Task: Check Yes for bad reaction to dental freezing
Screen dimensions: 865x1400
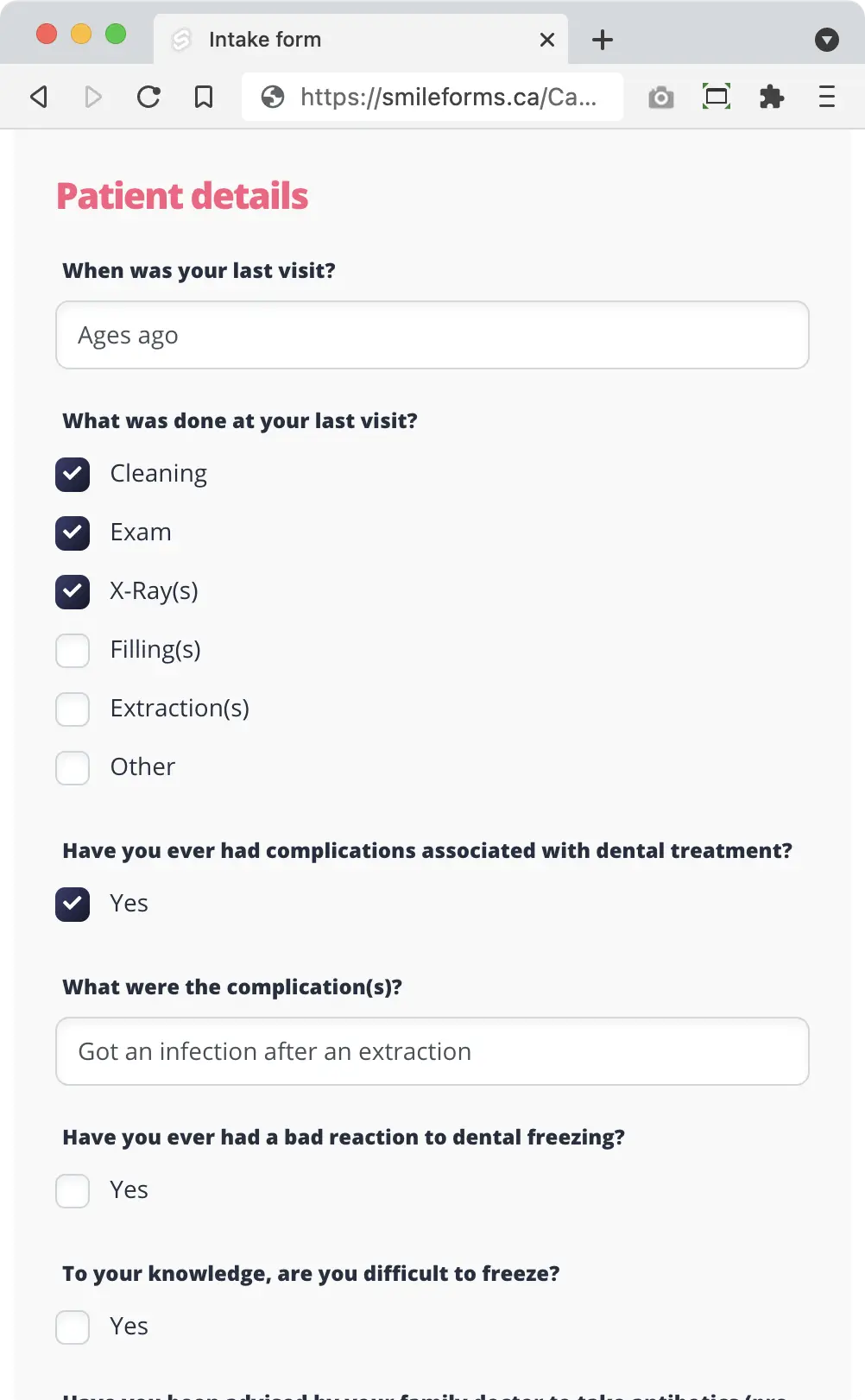Action: point(73,1190)
